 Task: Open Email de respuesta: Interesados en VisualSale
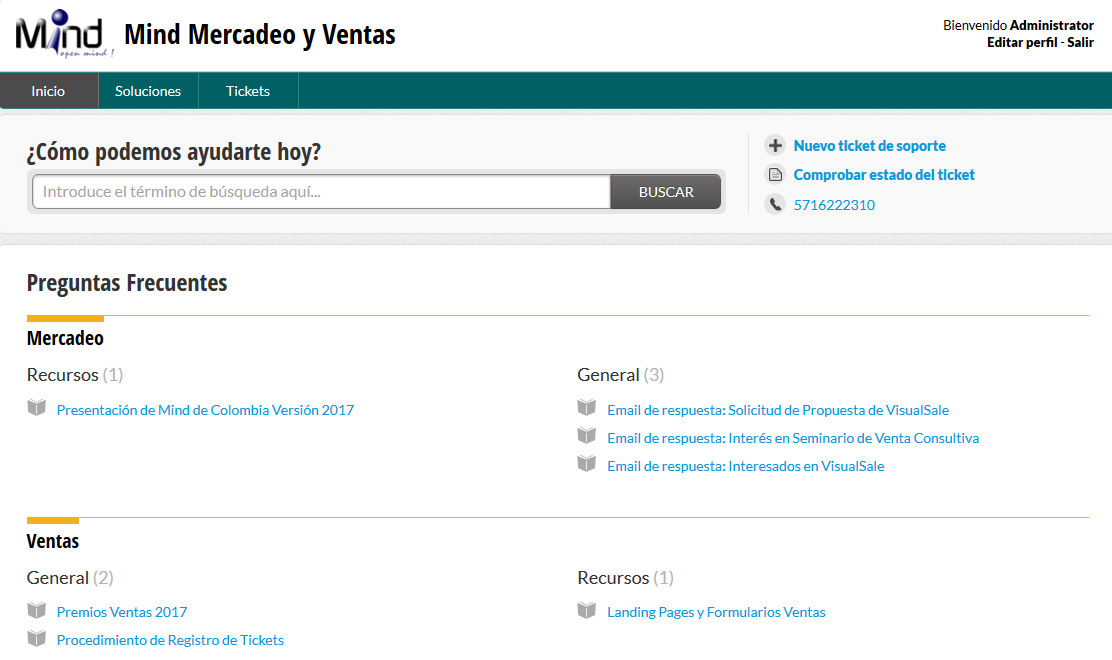point(745,466)
